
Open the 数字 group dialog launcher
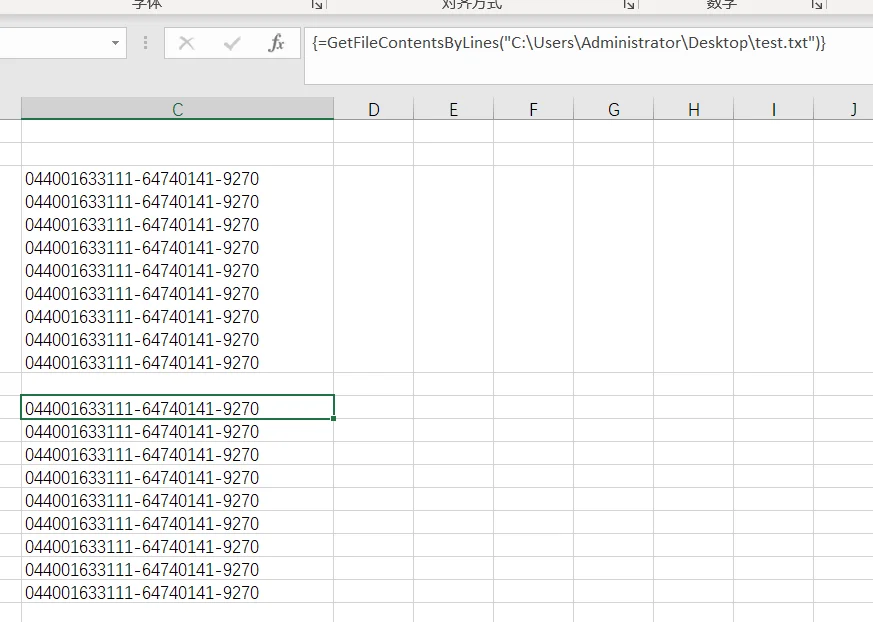coord(817,4)
